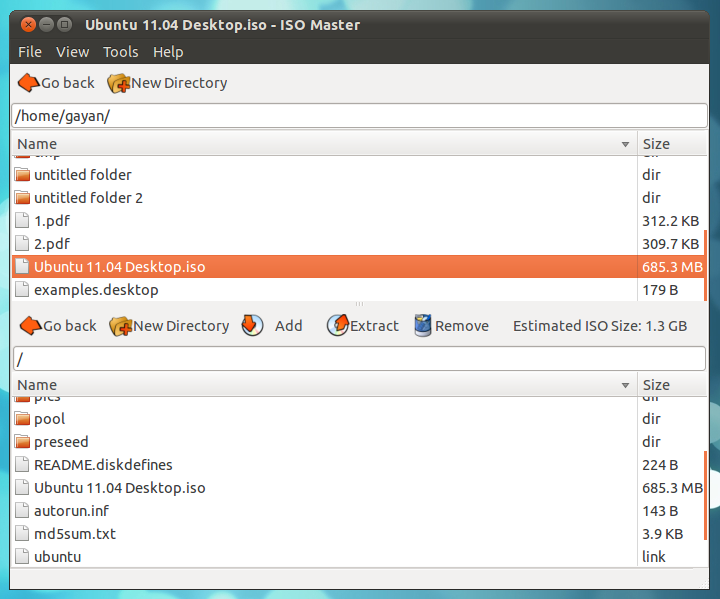The image size is (720, 599).
Task: Select the untitled folder 2 folder icon
Action: tap(22, 198)
